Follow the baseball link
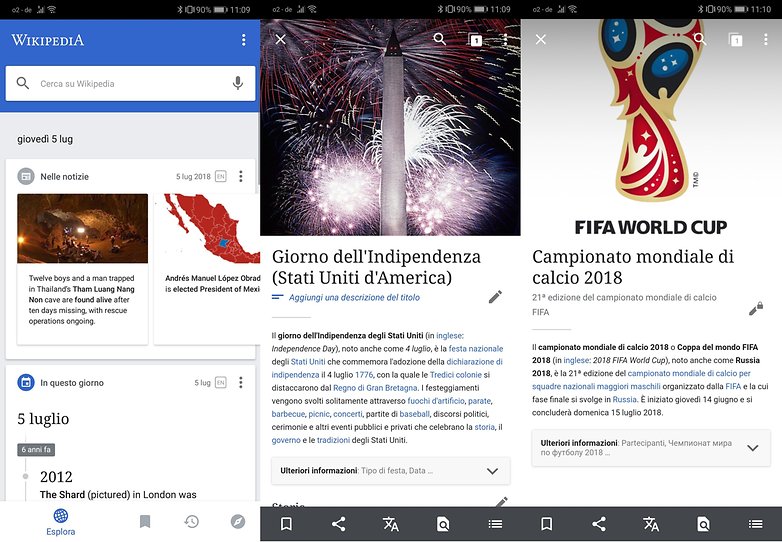The height and width of the screenshot is (542, 782). [x=414, y=414]
